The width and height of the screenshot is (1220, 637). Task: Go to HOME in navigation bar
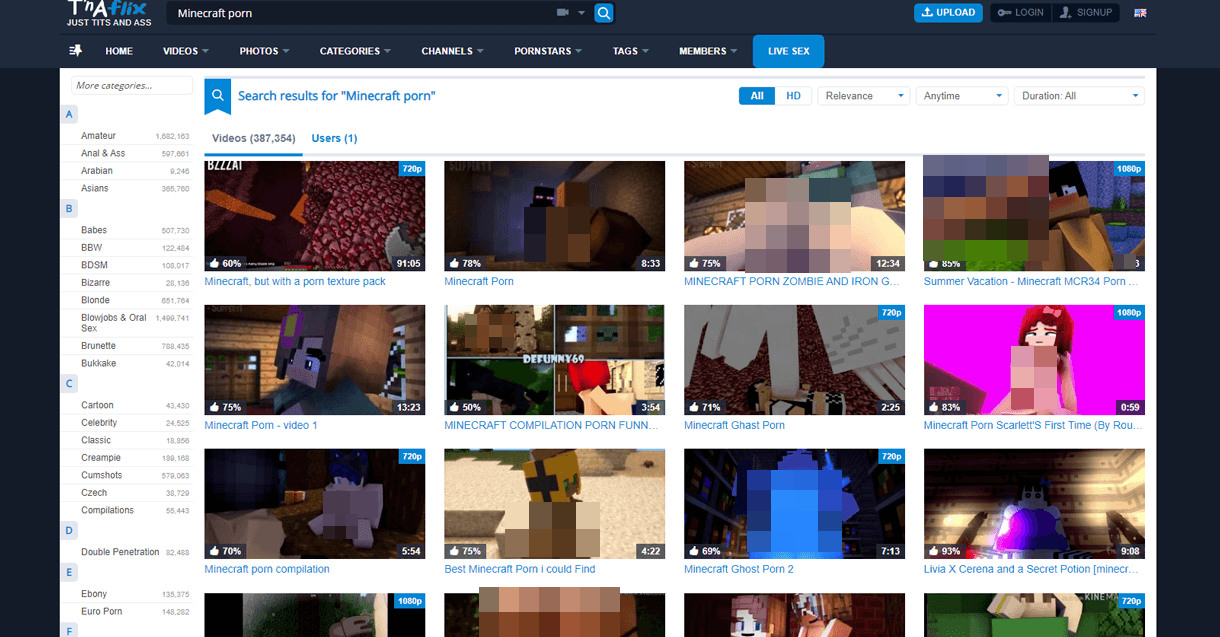119,51
